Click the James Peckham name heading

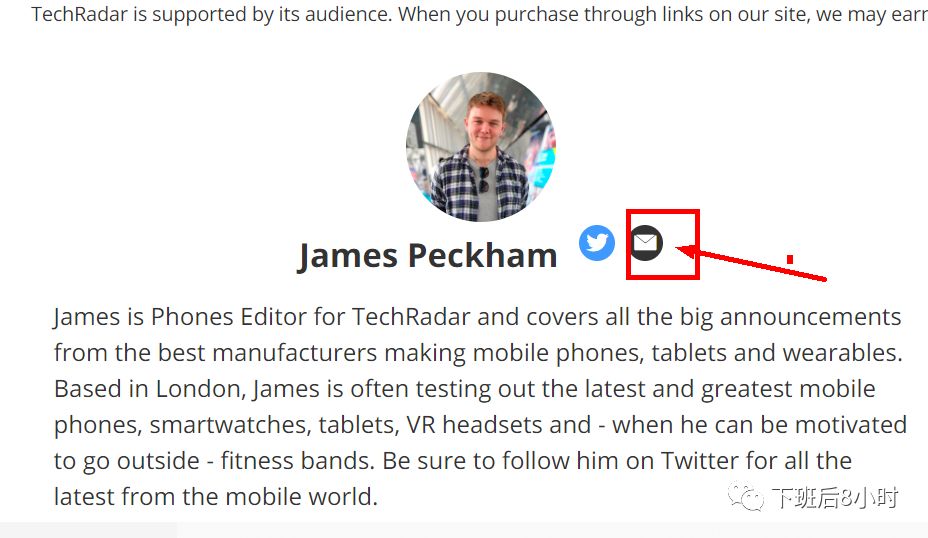coord(427,256)
